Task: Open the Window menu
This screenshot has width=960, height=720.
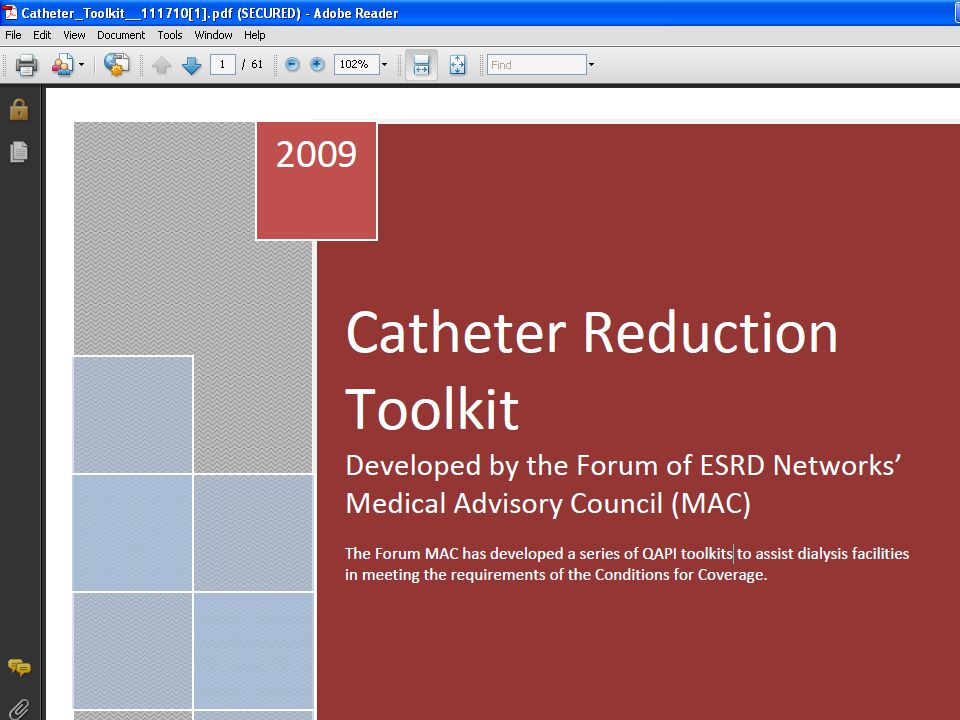Action: (213, 35)
